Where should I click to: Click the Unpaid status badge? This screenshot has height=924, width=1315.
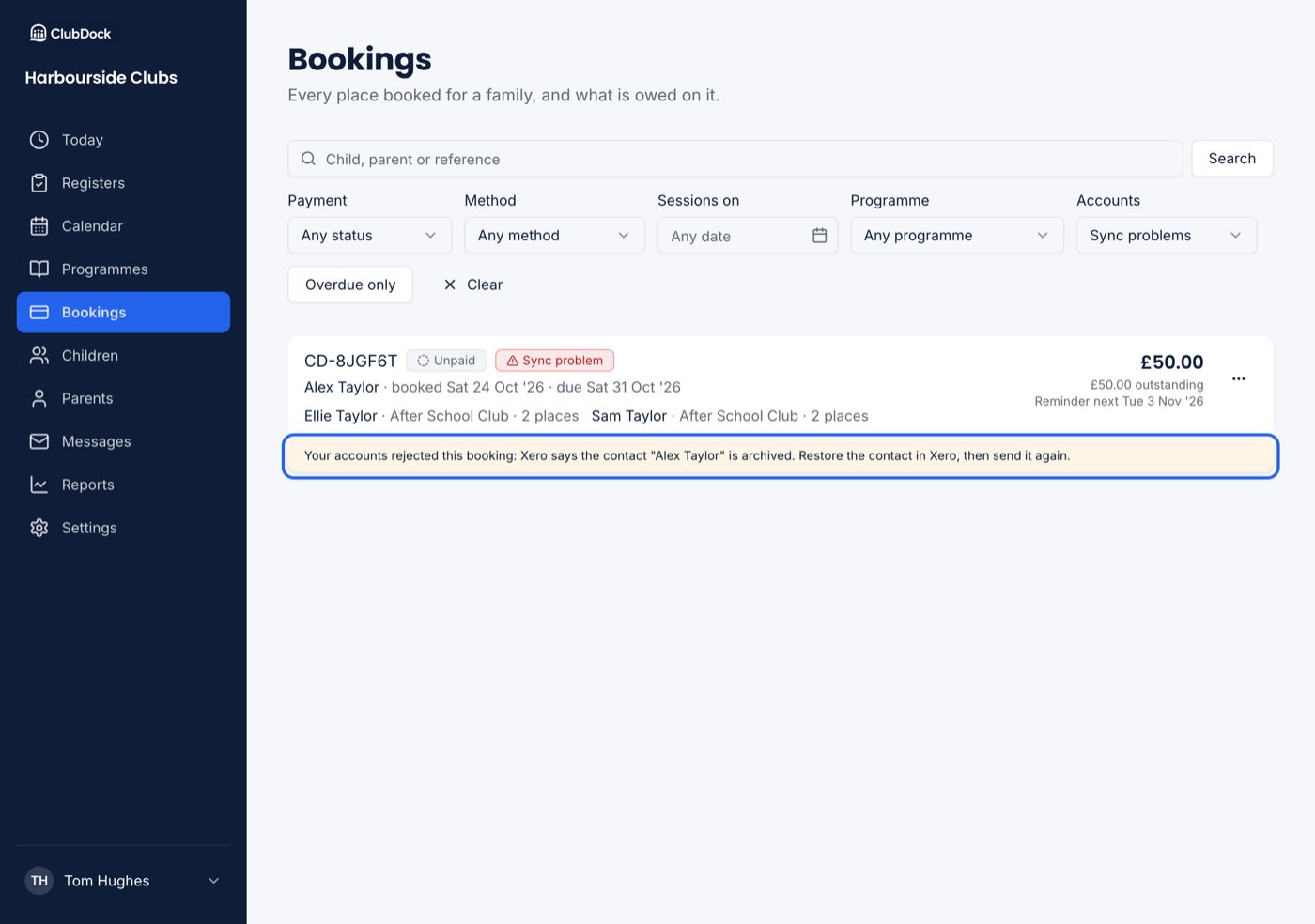point(446,361)
